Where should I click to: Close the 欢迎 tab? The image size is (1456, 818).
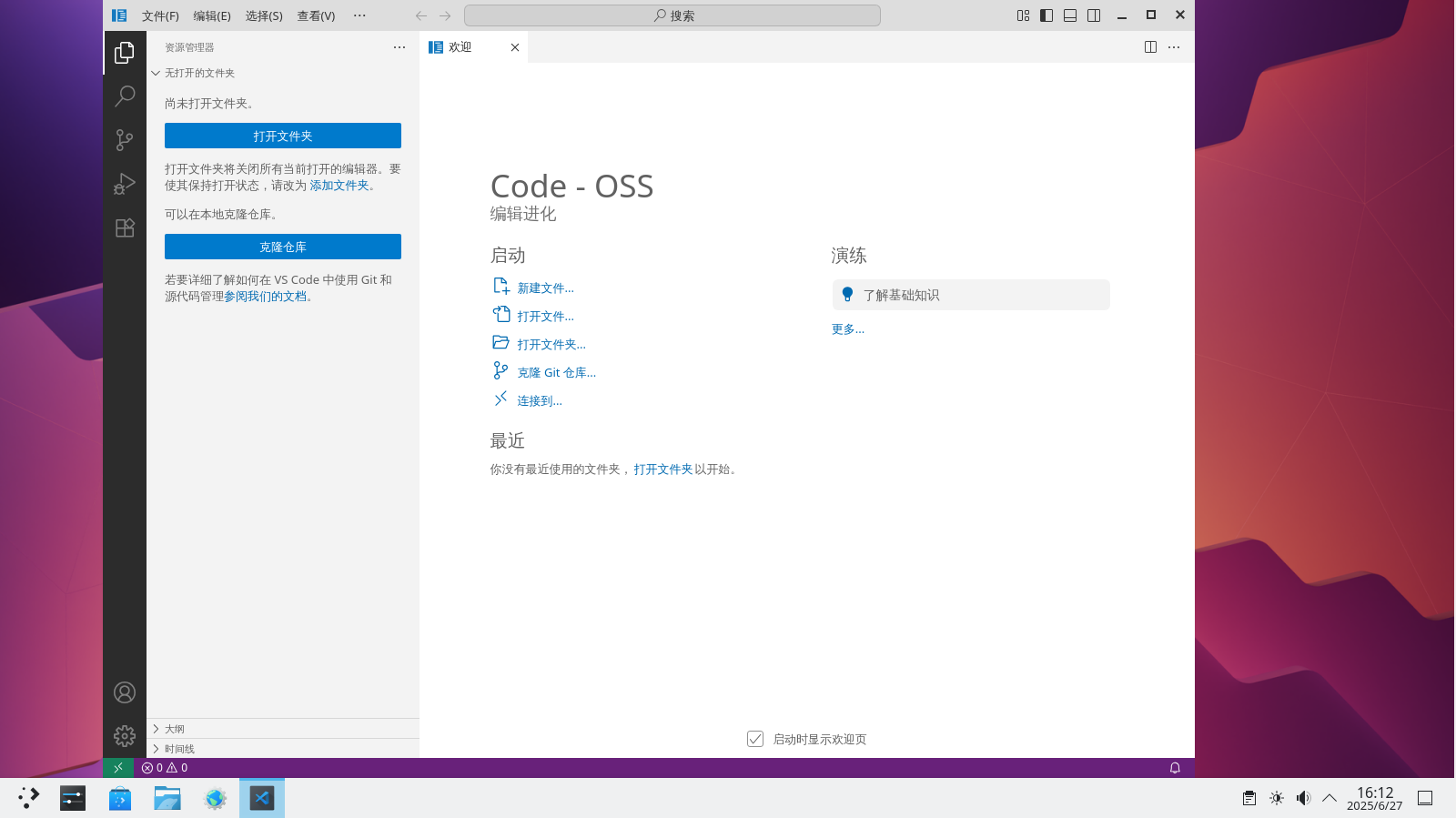(x=515, y=47)
